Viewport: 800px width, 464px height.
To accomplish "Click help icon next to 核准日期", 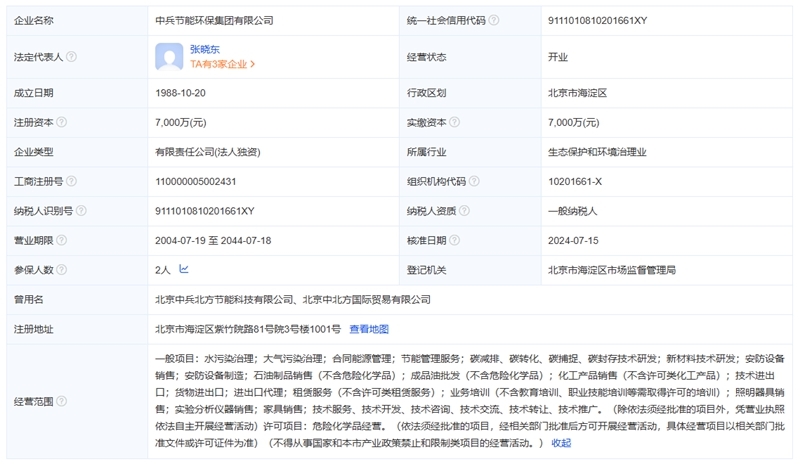I will click(x=454, y=241).
